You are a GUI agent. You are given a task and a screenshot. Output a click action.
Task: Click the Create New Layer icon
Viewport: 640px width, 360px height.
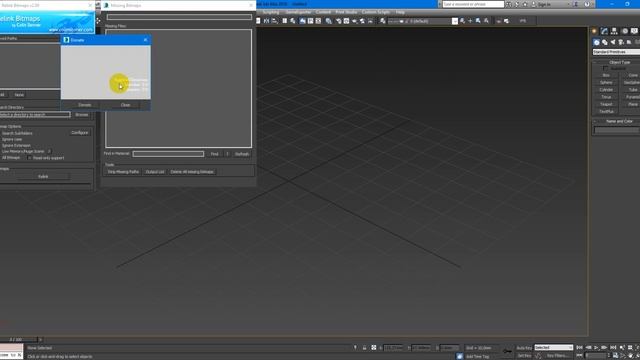click(x=462, y=21)
